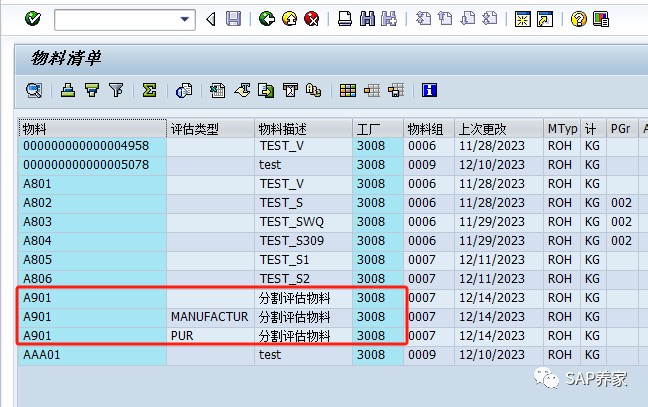The image size is (648, 407).
Task: Click the 物料 column header
Action: tap(92, 129)
